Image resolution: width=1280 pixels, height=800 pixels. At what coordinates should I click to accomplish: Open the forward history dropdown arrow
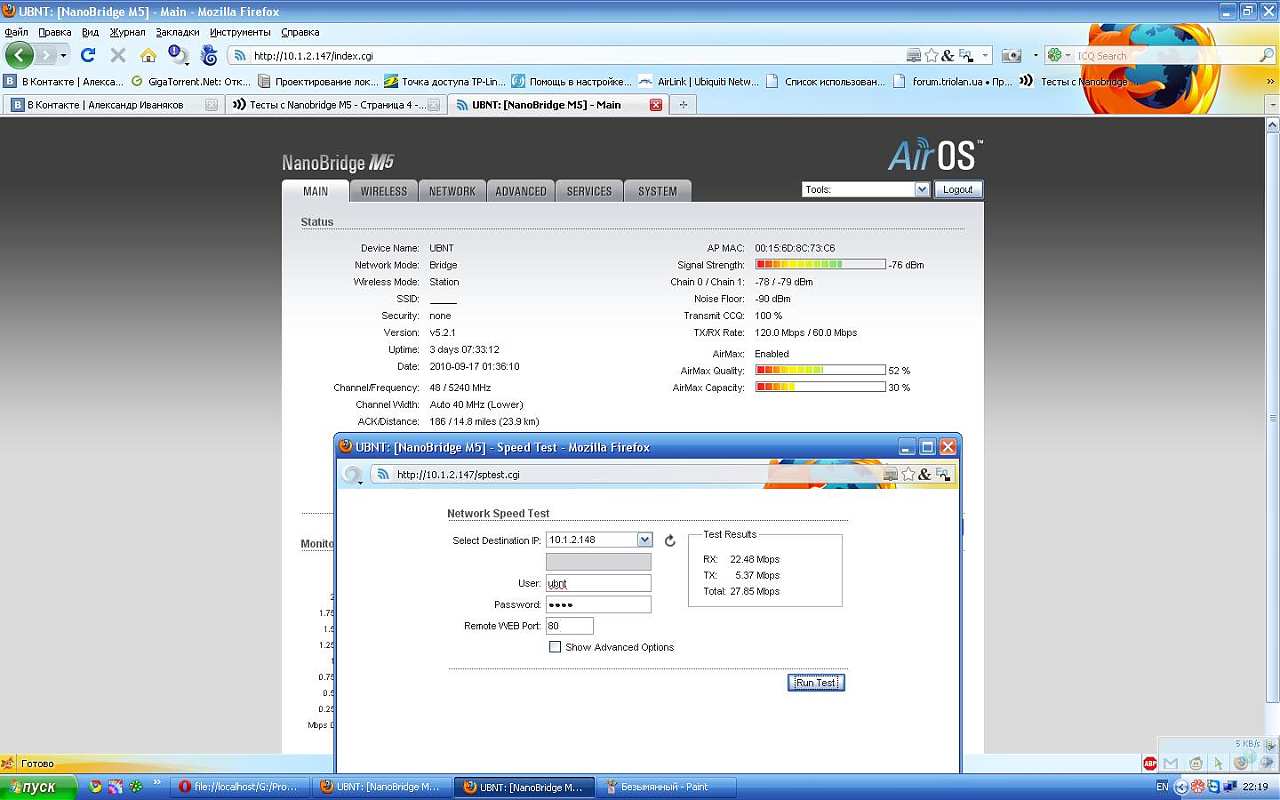63,55
